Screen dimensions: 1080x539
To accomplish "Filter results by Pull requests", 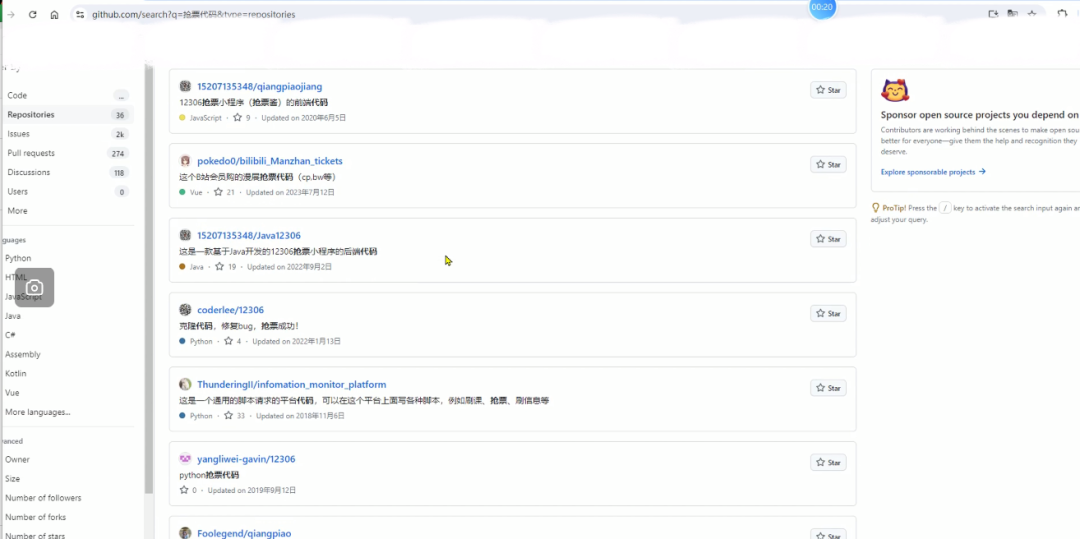I will point(68,154).
